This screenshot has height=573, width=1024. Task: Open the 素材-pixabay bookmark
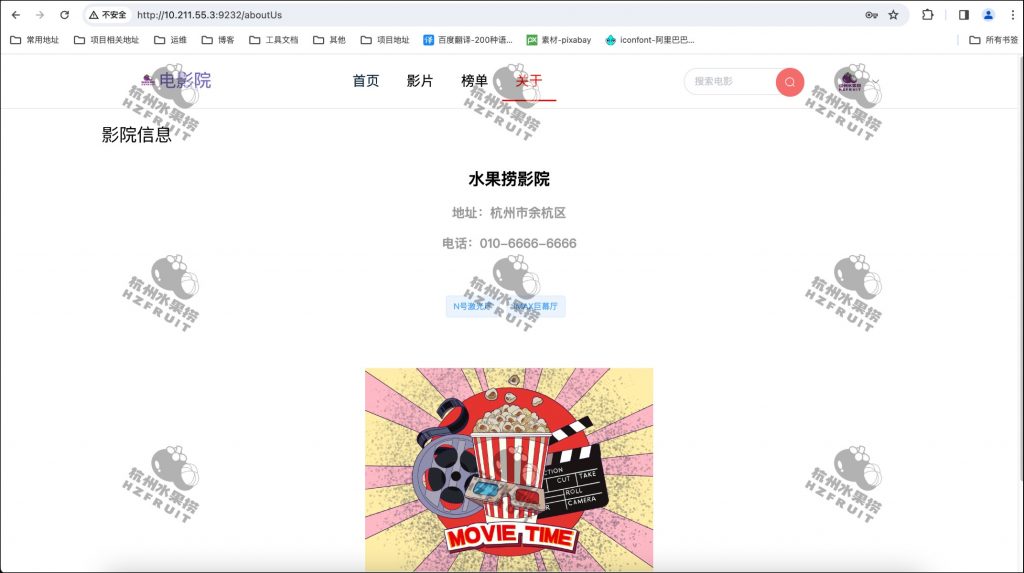(x=559, y=40)
